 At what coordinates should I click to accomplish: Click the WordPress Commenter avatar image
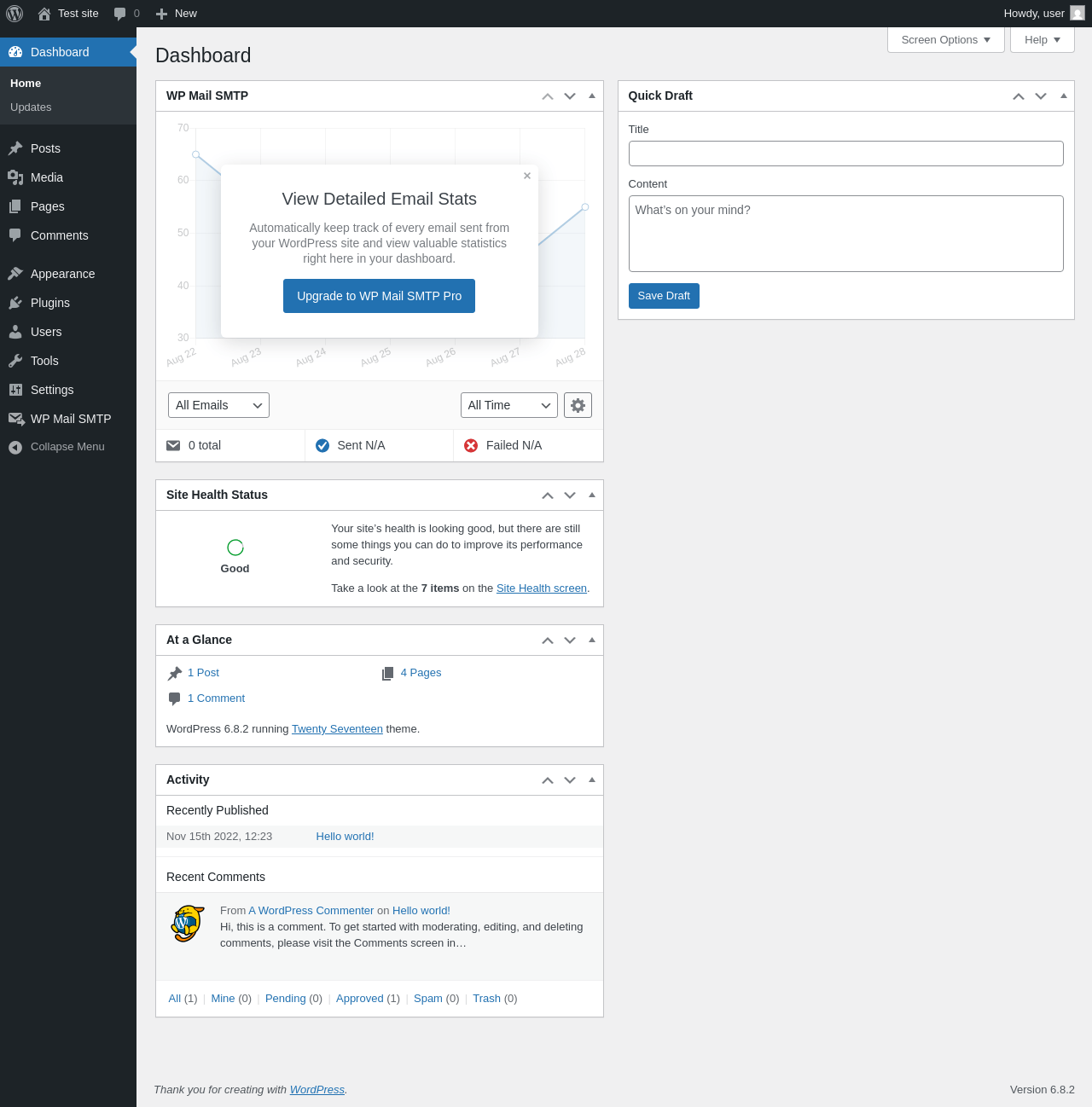click(x=188, y=924)
